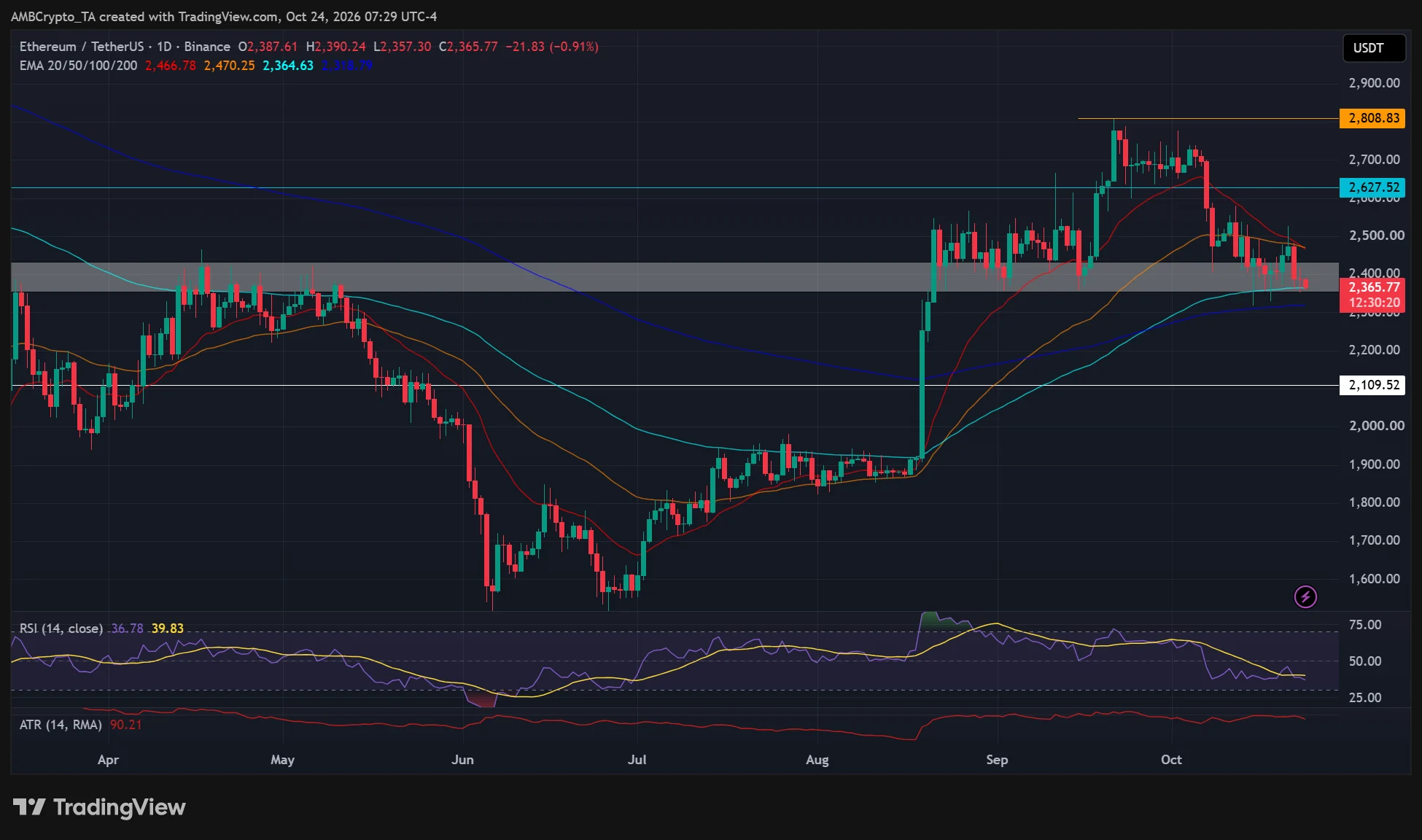Select the RSI (14, close) indicator label
The height and width of the screenshot is (840, 1422).
click(x=61, y=629)
